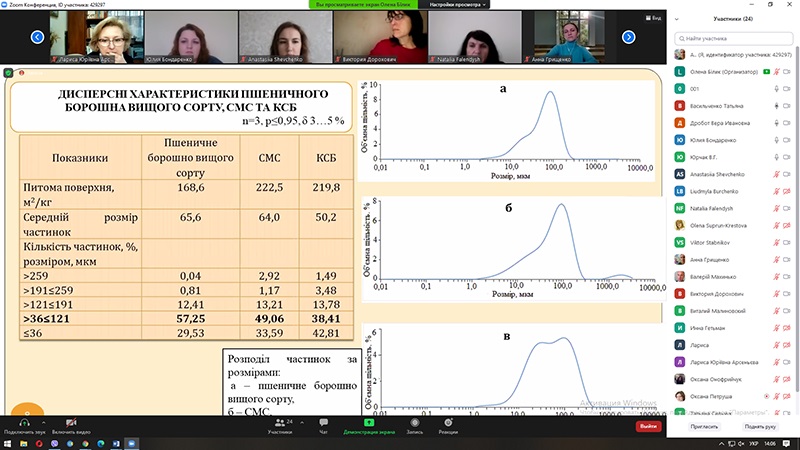
Task: Expand participants options arrow in toolbar
Action: pyautogui.click(x=302, y=422)
